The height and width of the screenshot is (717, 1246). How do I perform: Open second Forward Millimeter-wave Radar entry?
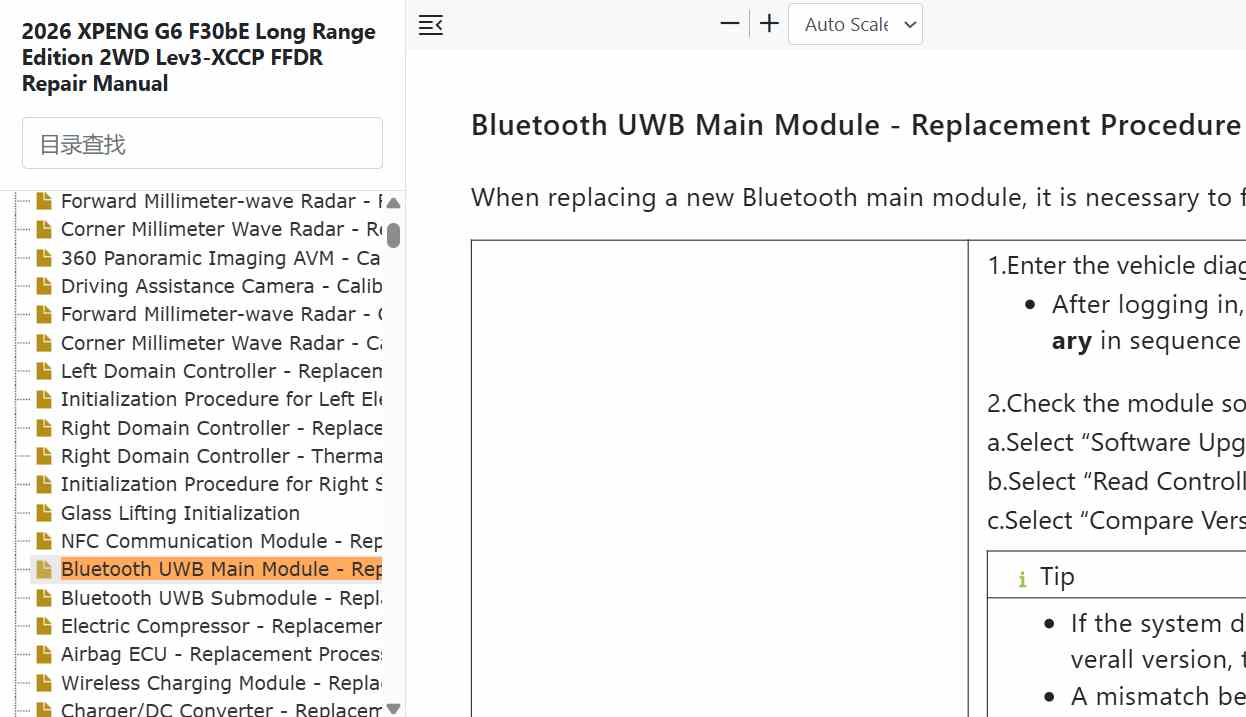click(221, 314)
